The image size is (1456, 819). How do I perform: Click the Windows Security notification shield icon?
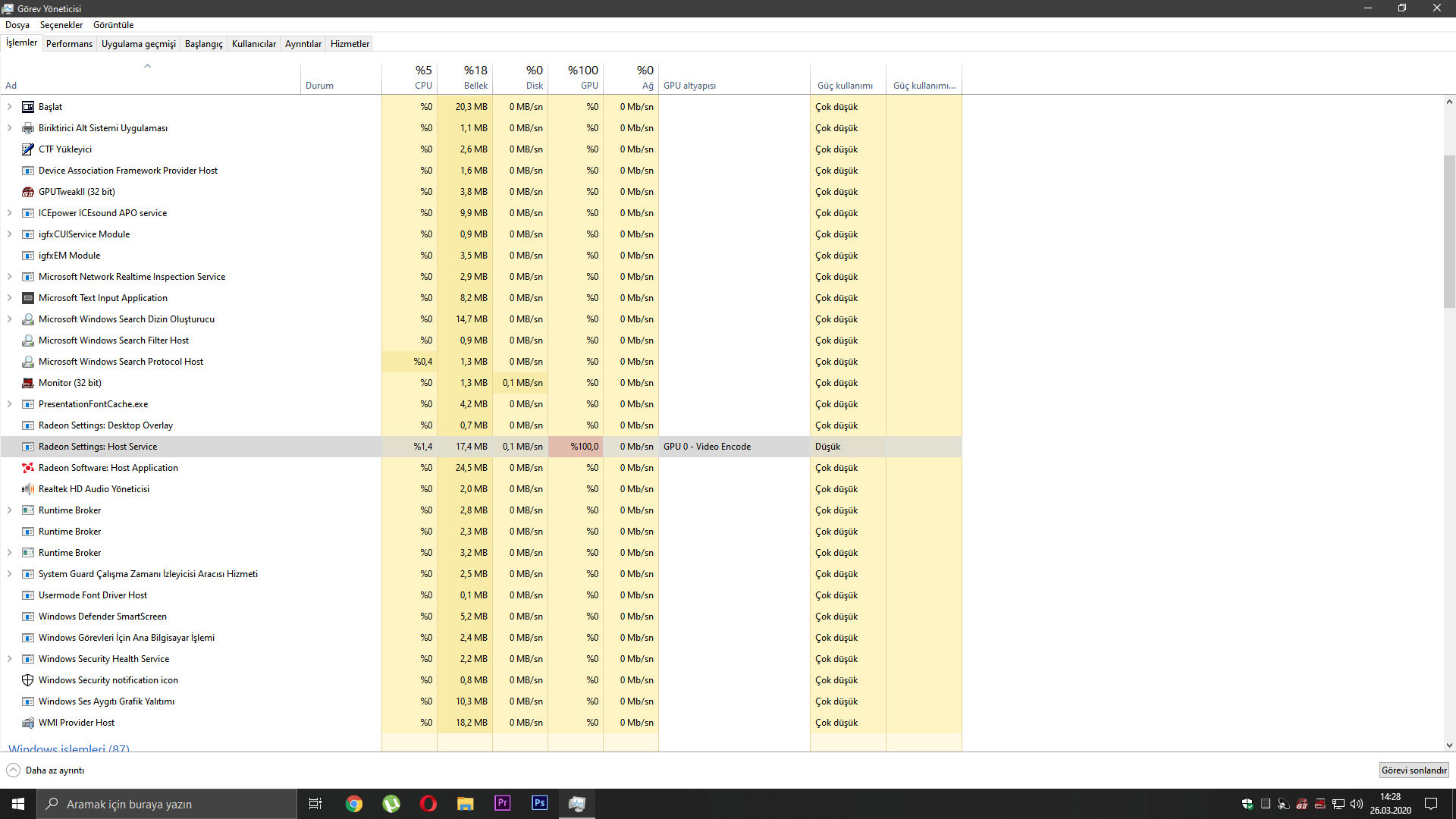click(28, 680)
